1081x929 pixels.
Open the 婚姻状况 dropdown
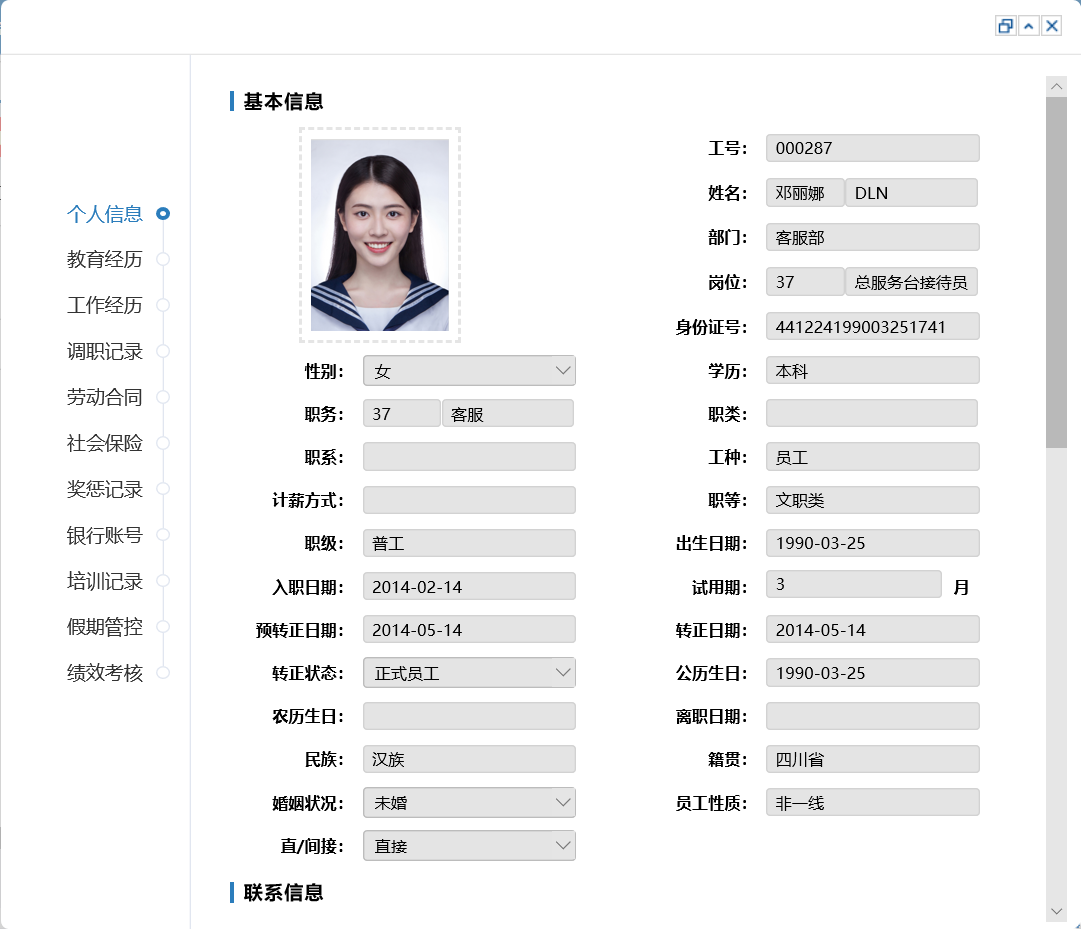pos(469,803)
